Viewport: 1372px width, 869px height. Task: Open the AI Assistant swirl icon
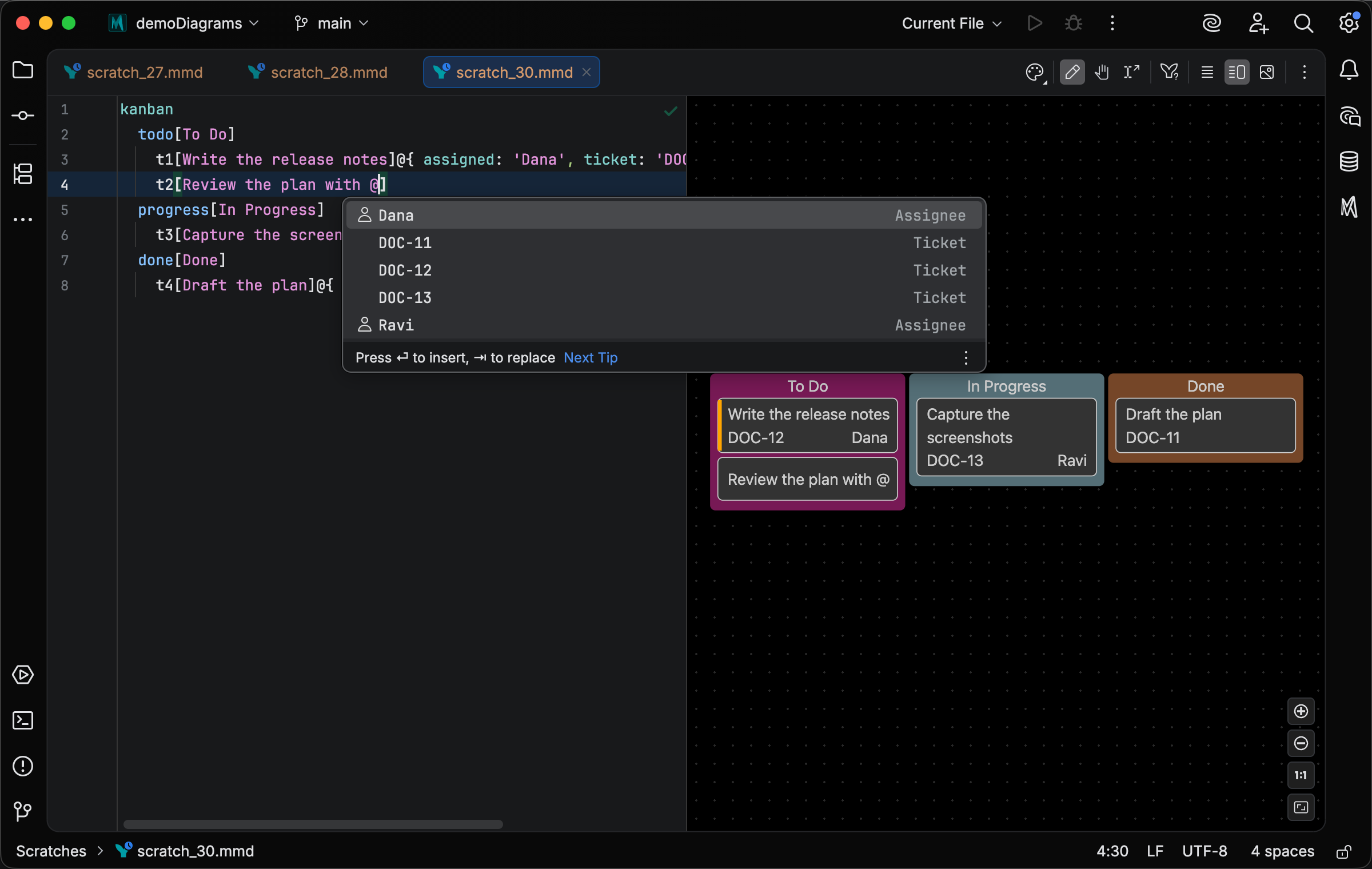tap(1211, 23)
